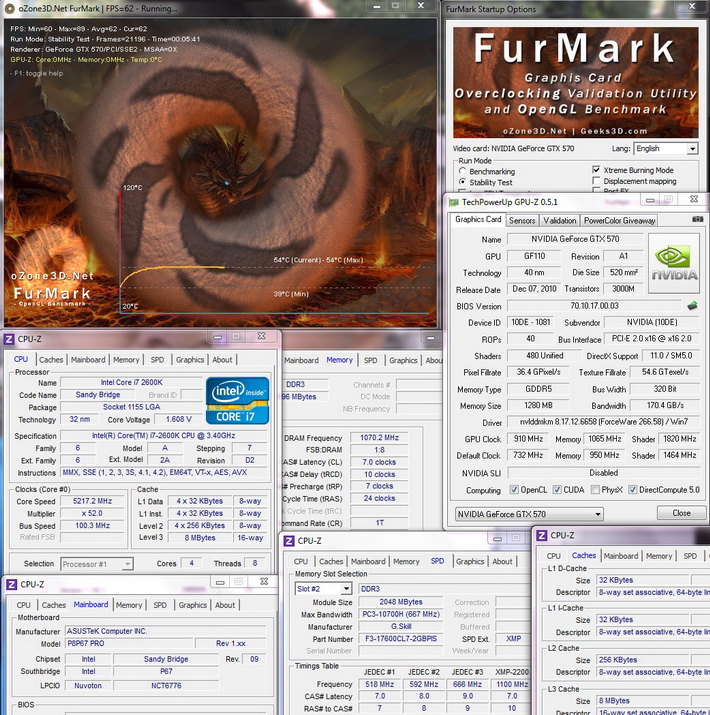Viewport: 710px width, 715px height.
Task: Toggle the DirectCompute 5.0 checkbox
Action: 632,489
